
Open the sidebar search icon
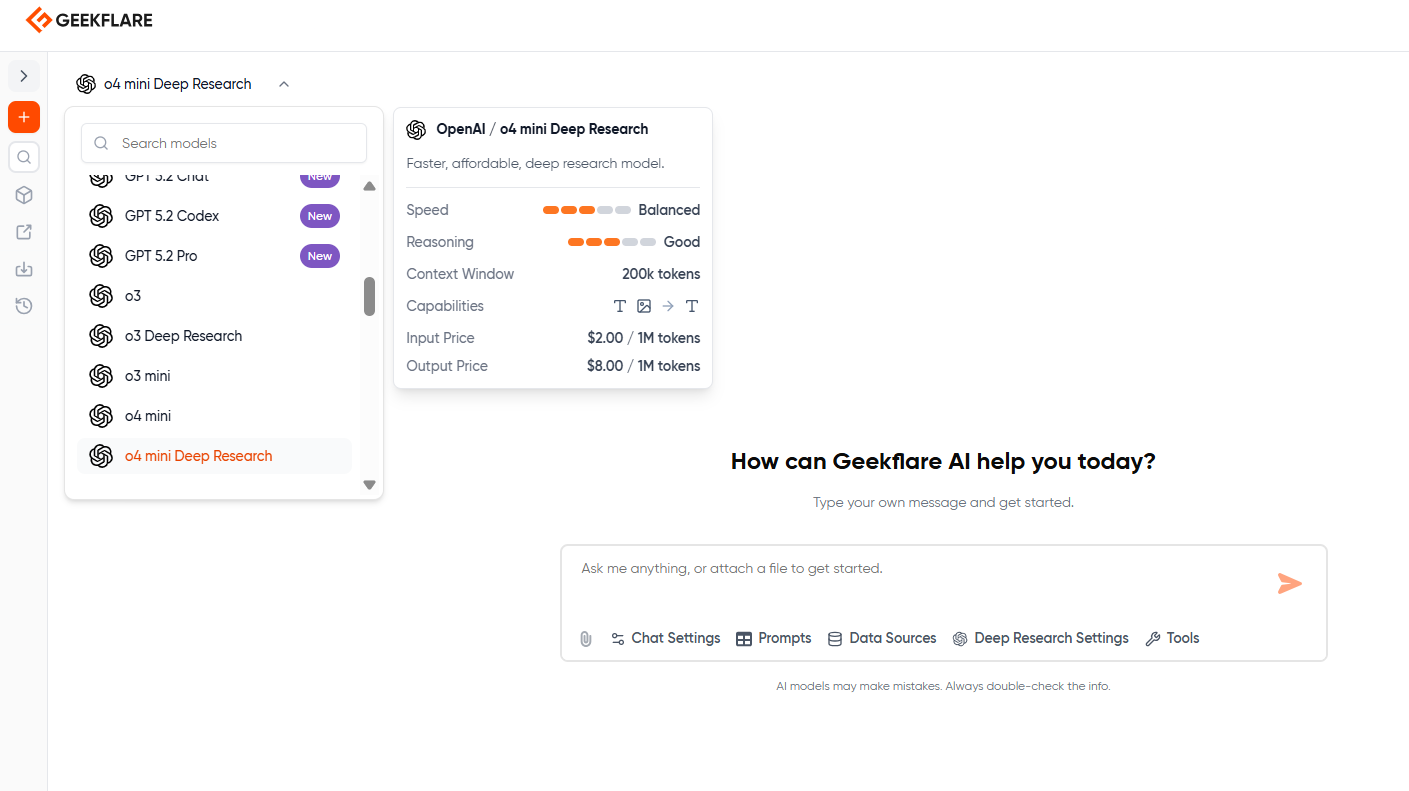pos(24,157)
